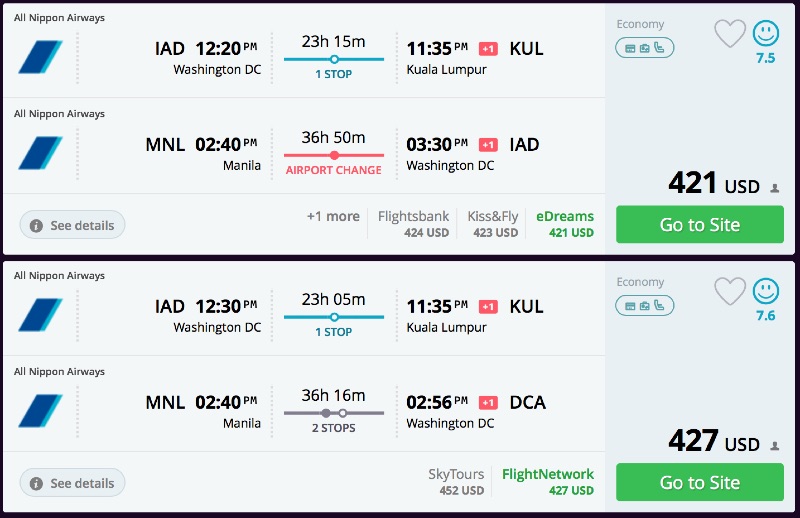
Task: Click airline logo on MNL to IAD flight
Action: 40,153
